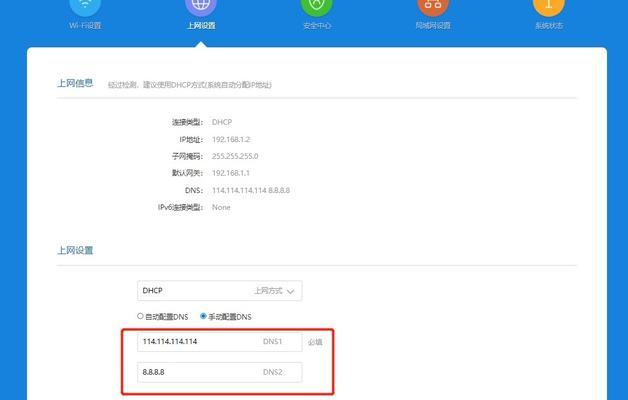Expand the DHCP 上网方式 dropdown
Viewport: 628px width, 400px height.
pyautogui.click(x=219, y=291)
